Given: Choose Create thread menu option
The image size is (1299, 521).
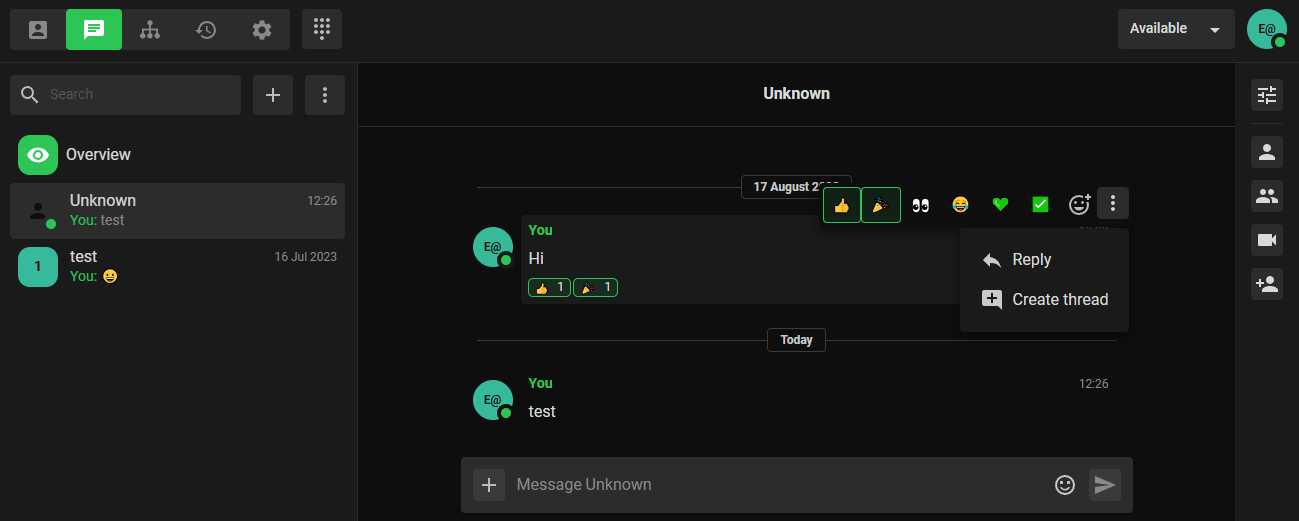Looking at the screenshot, I should pos(1059,299).
